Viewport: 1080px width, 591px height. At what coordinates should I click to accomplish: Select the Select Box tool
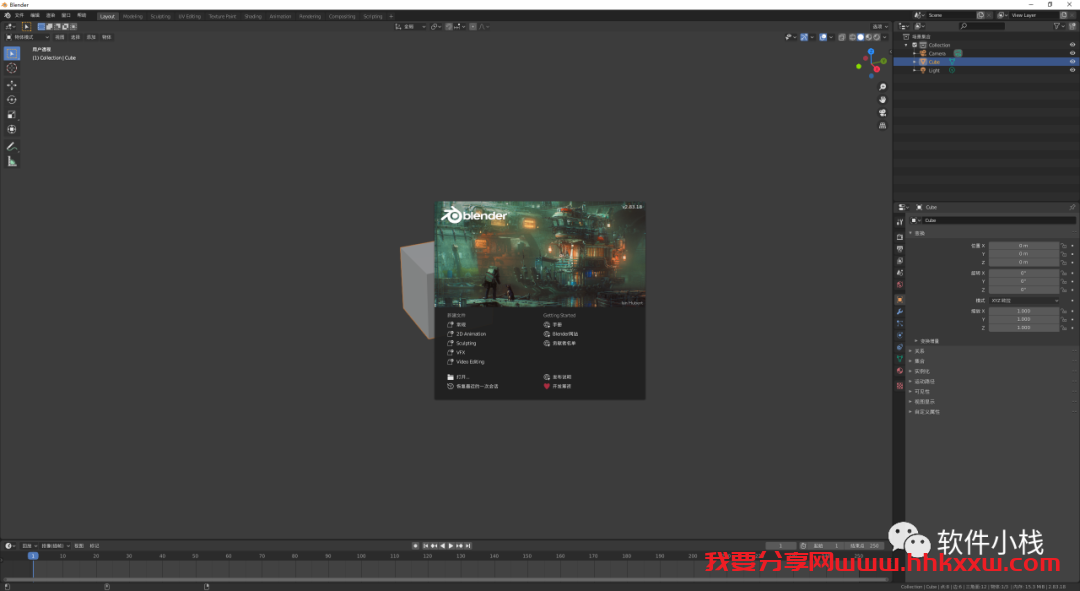click(12, 53)
